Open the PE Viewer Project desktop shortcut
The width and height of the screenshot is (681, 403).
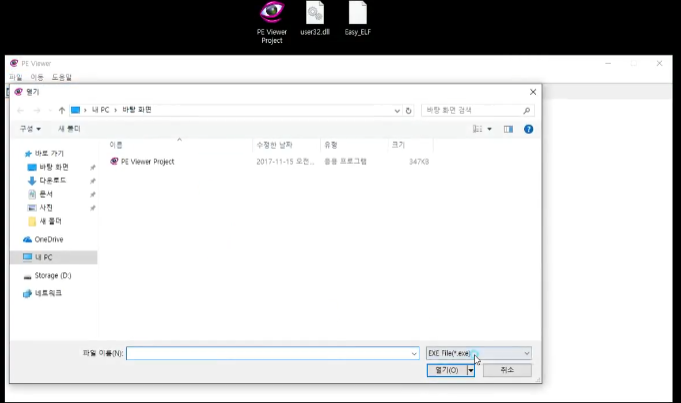271,14
